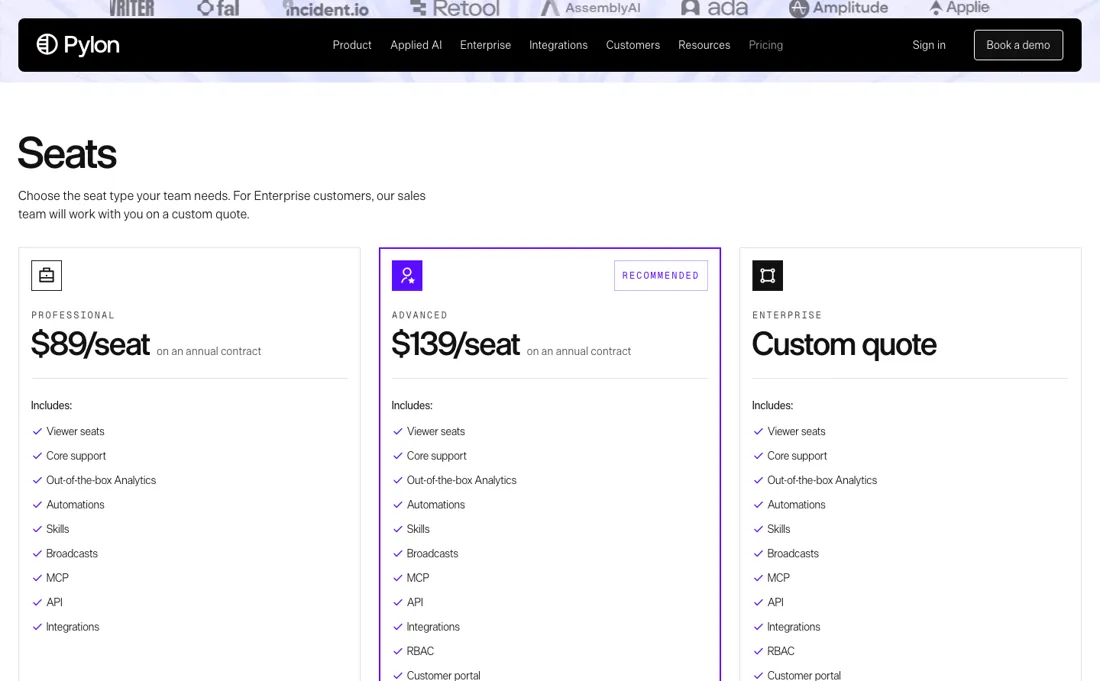Click Integrations in the Professional plan list
Screen dimensions: 1100x681
[x=73, y=627]
